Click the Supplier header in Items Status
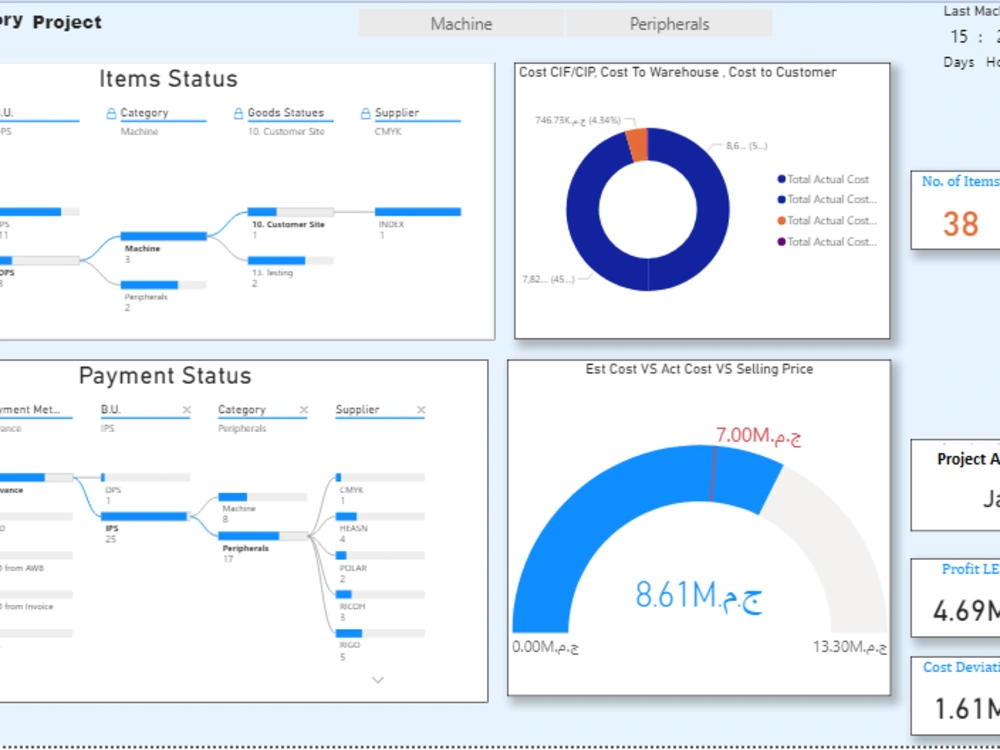This screenshot has width=1000, height=750. [397, 113]
